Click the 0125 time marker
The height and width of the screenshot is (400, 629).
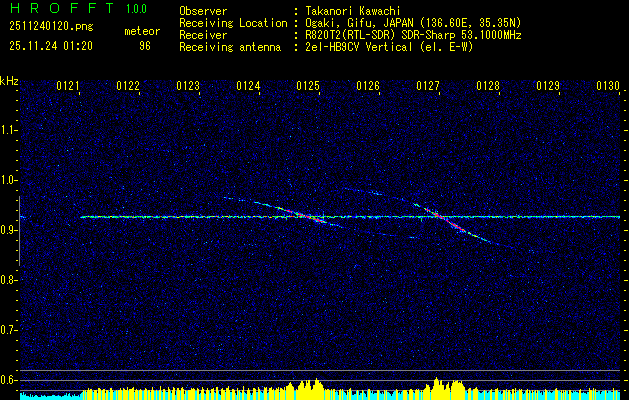(x=308, y=86)
